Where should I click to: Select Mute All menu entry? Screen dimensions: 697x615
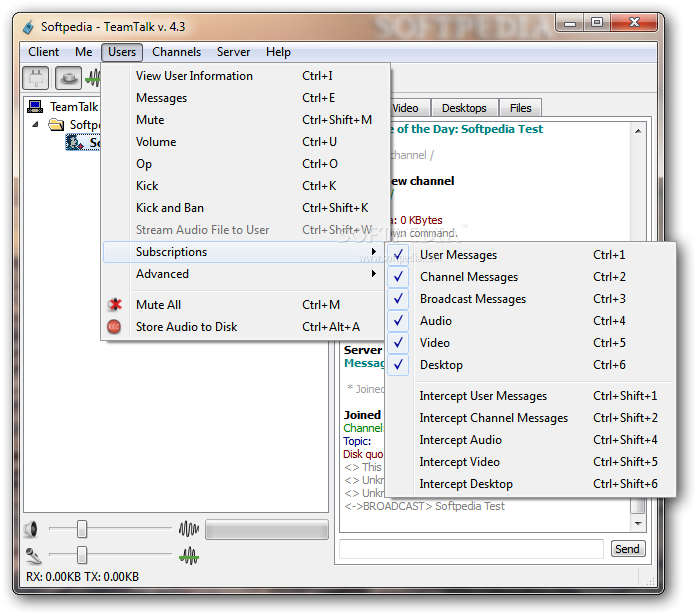244,305
